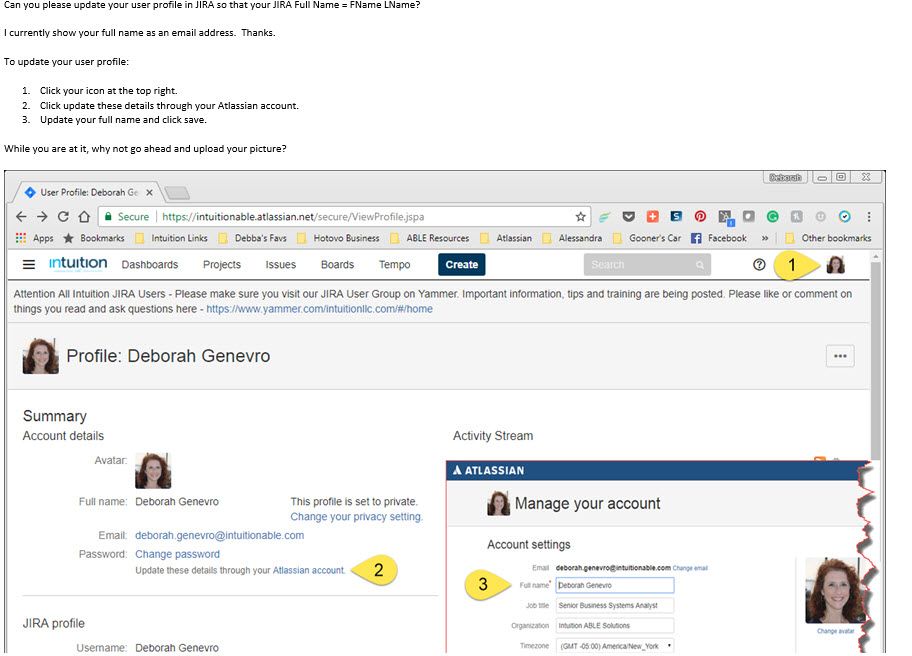This screenshot has width=912, height=656.
Task: Open the Tempo menu
Action: click(x=394, y=265)
